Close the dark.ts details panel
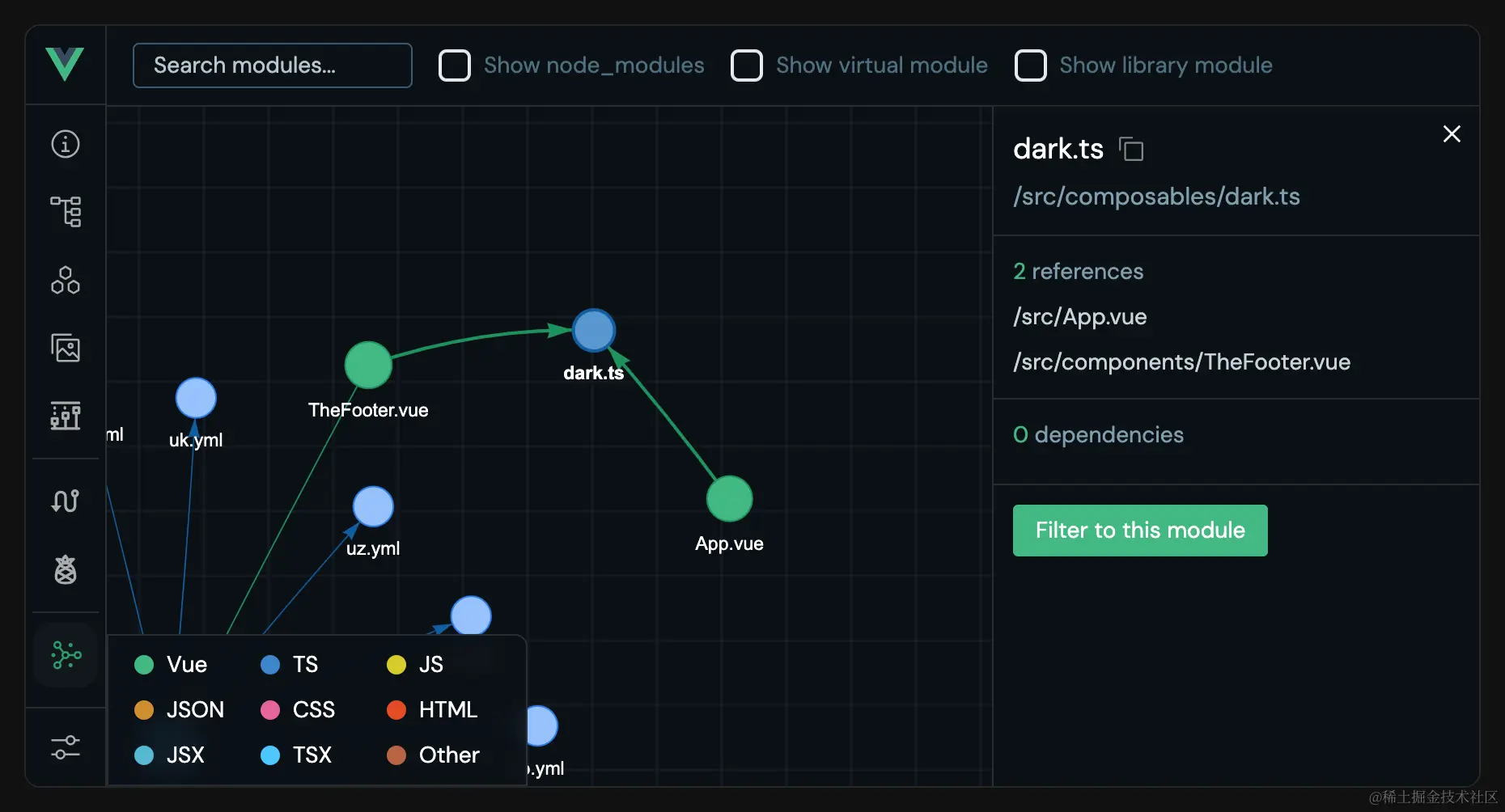Viewport: 1505px width, 812px height. 1451,134
